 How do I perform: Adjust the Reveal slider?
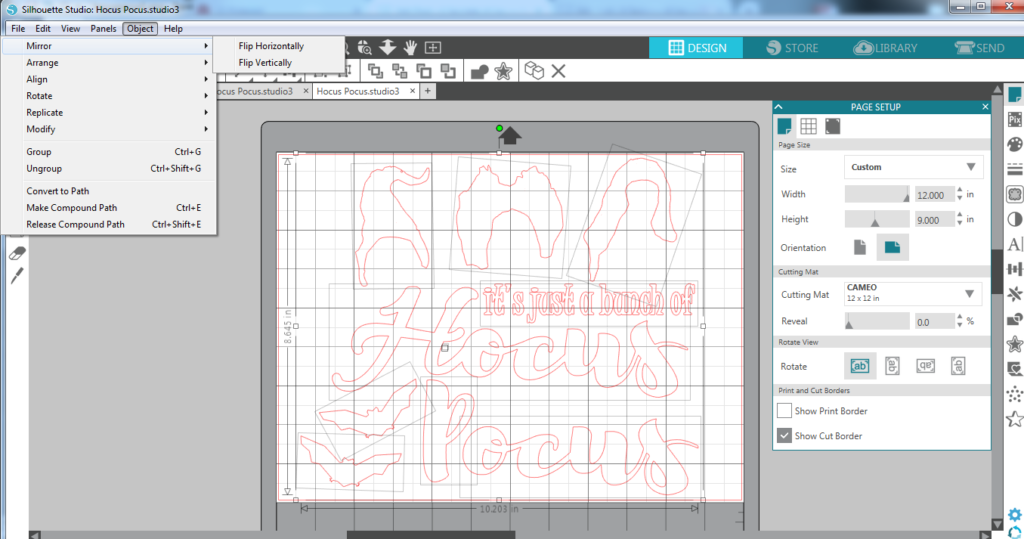click(x=849, y=322)
